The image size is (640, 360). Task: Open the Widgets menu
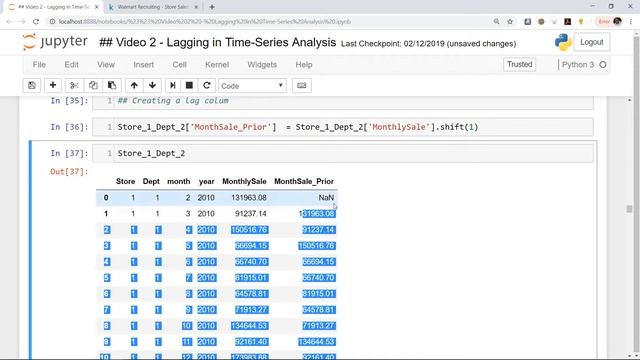[x=262, y=64]
